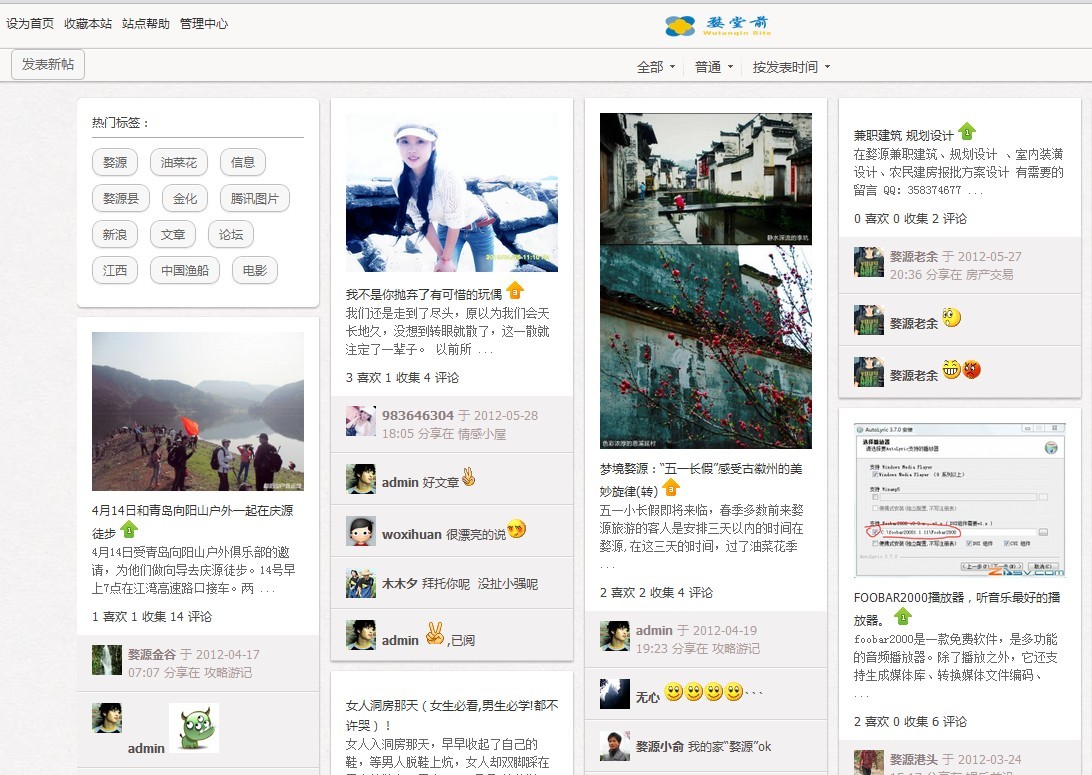Select the 信息 hot tag
The image size is (1092, 775).
click(242, 162)
